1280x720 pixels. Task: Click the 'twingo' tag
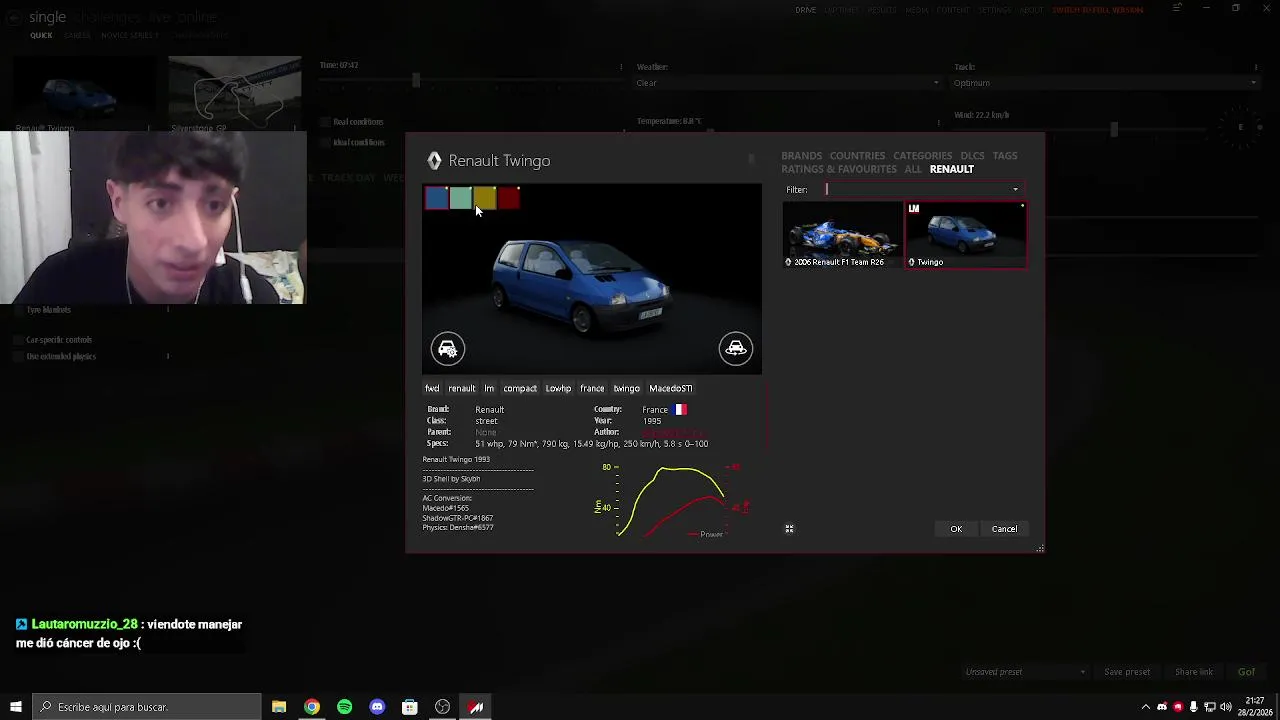[x=626, y=388]
